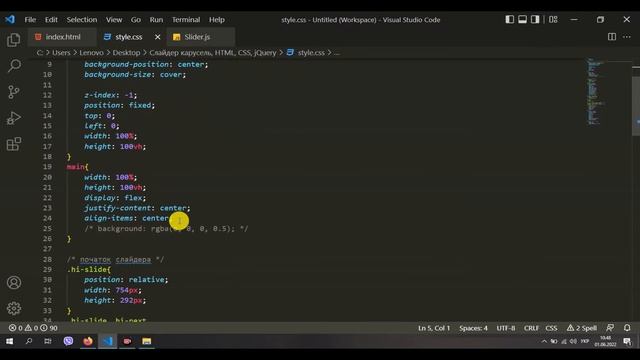This screenshot has width=640, height=360.
Task: Select language mode CSS in status bar
Action: (x=551, y=328)
